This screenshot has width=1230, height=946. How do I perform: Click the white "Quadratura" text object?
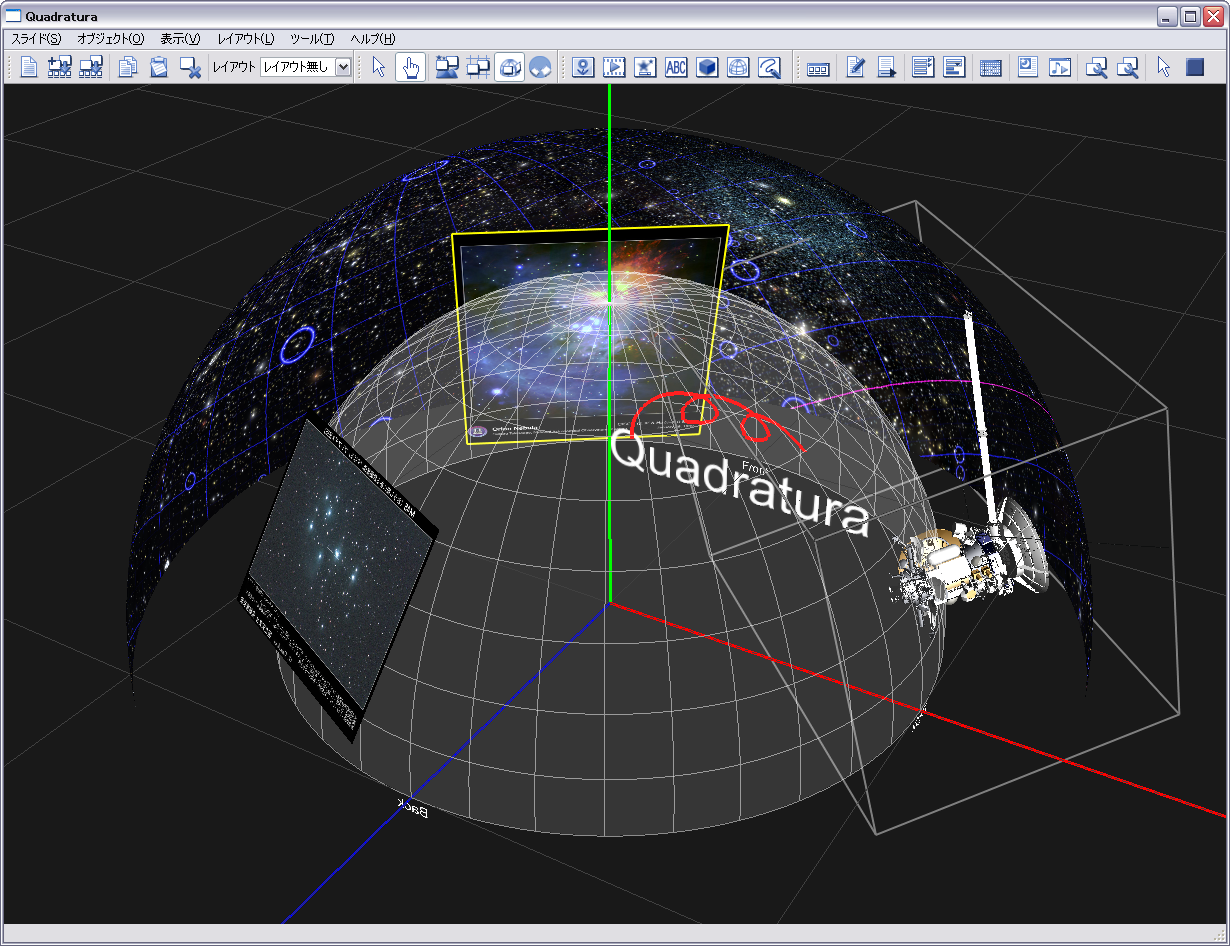(x=740, y=485)
